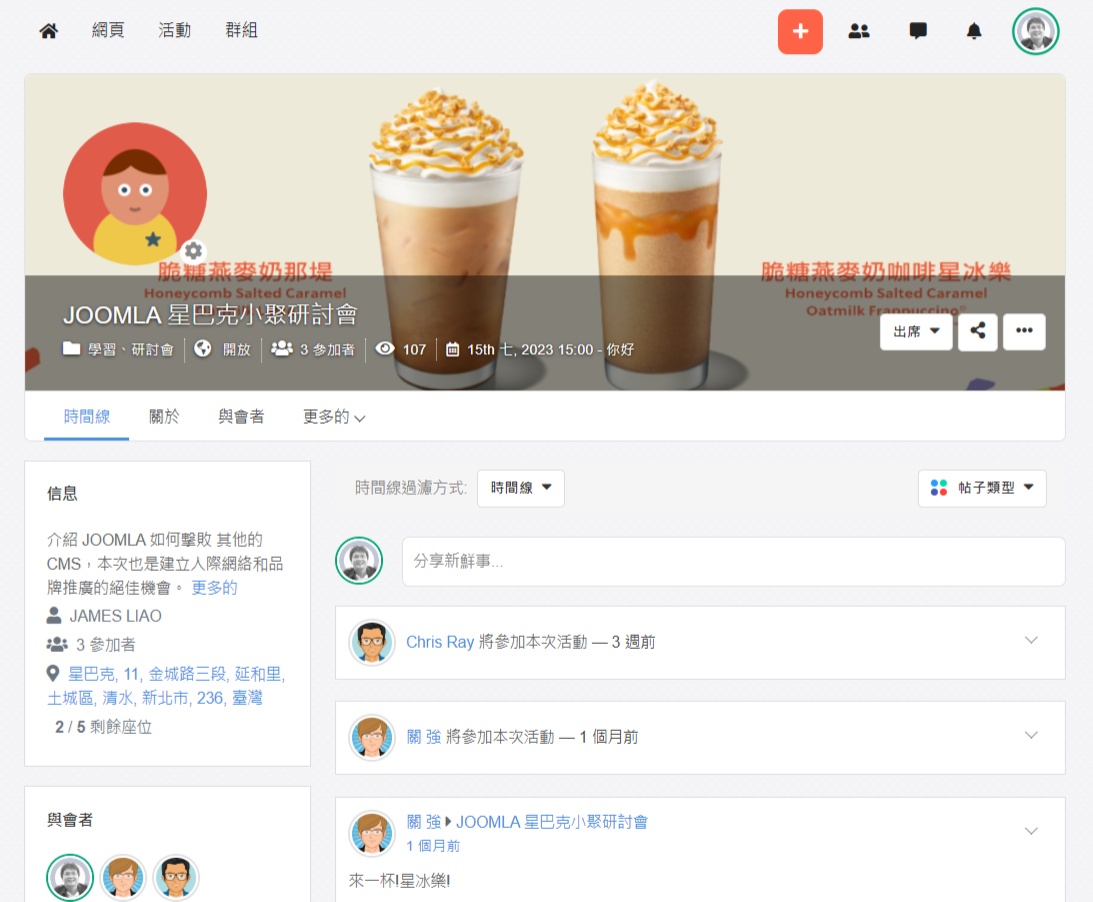Switch to the 時間線 tab
Image resolution: width=1093 pixels, height=902 pixels.
click(x=86, y=417)
